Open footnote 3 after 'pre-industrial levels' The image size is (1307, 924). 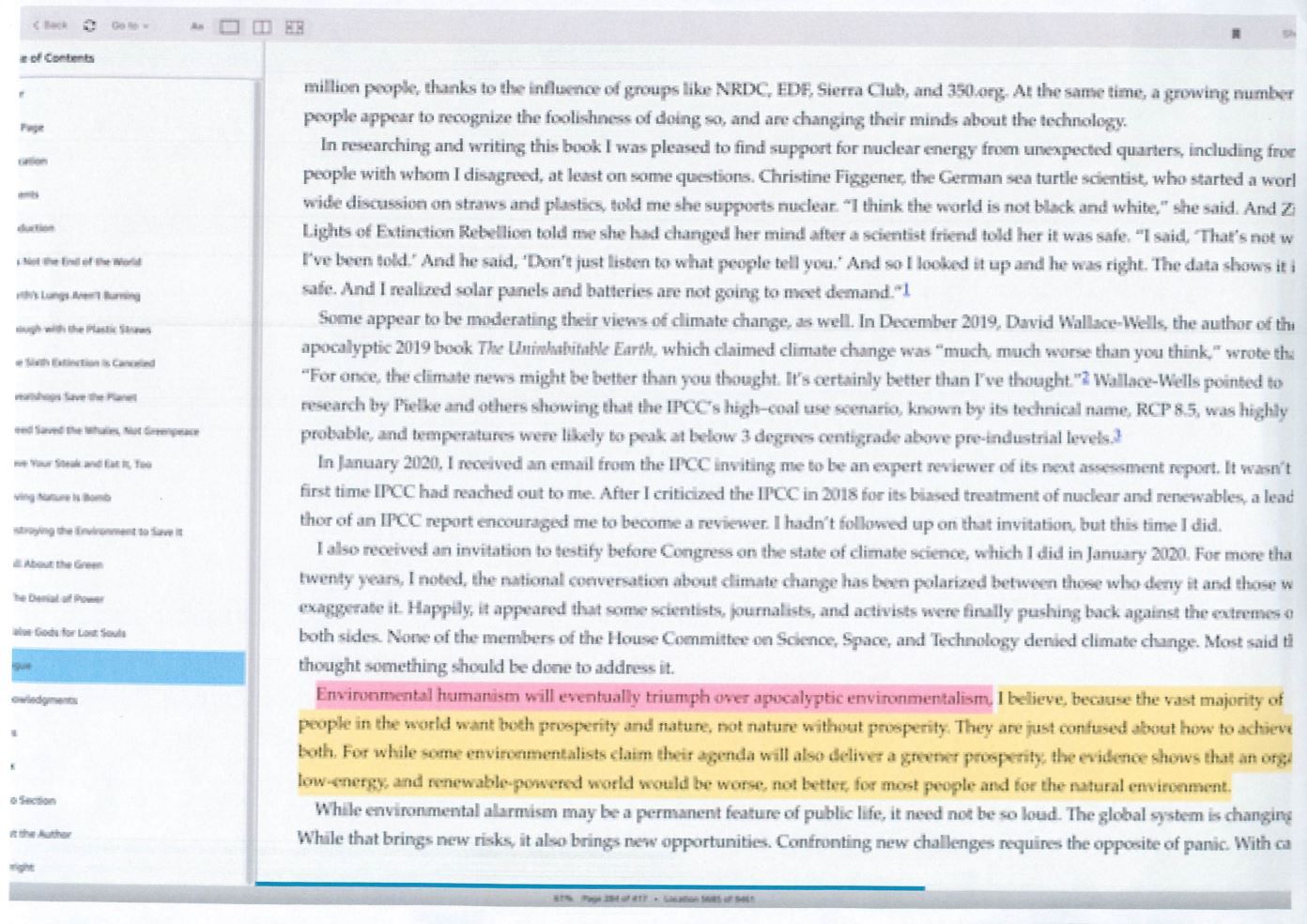(x=1117, y=437)
